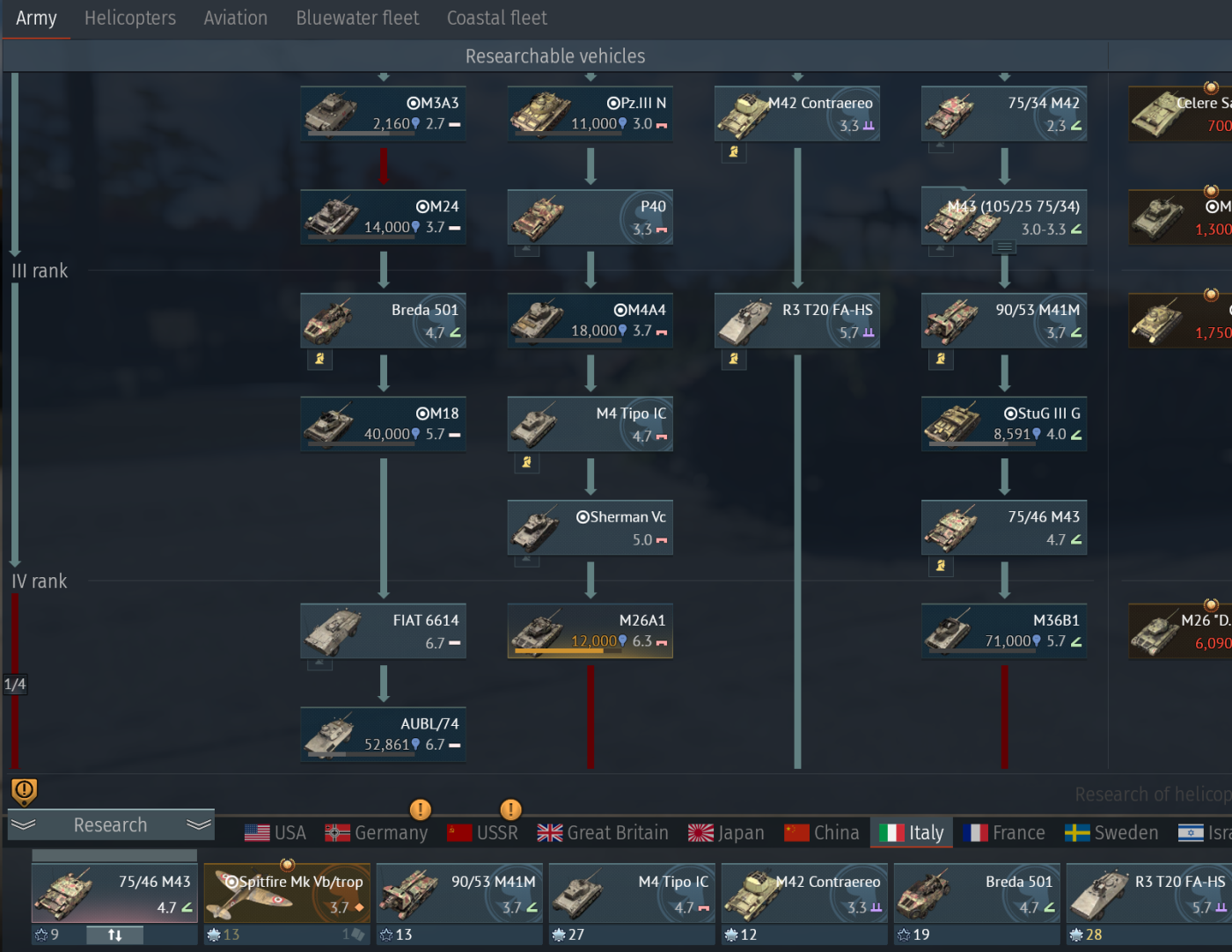Select 90/53 M41M in the research tree
Viewport: 1232px width, 952px height.
coord(1004,320)
